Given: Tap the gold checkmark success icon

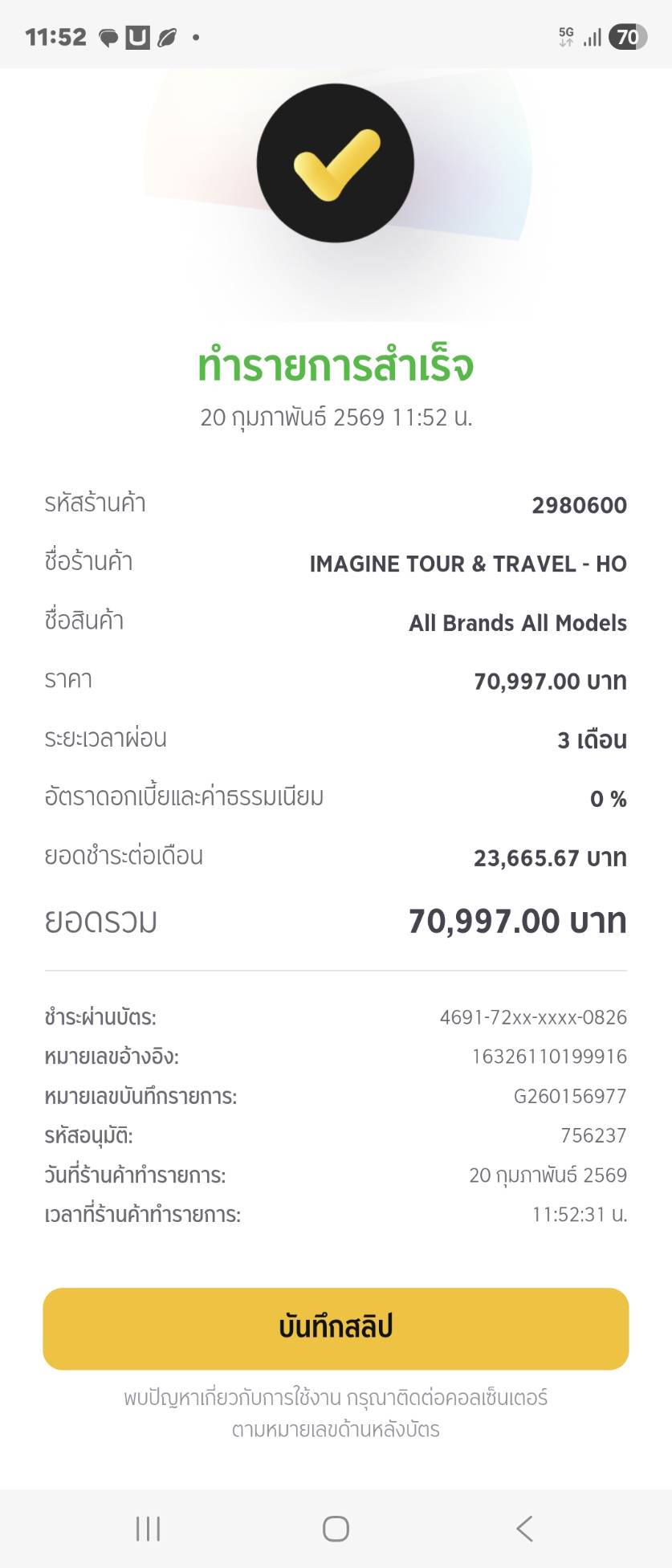Looking at the screenshot, I should [336, 163].
